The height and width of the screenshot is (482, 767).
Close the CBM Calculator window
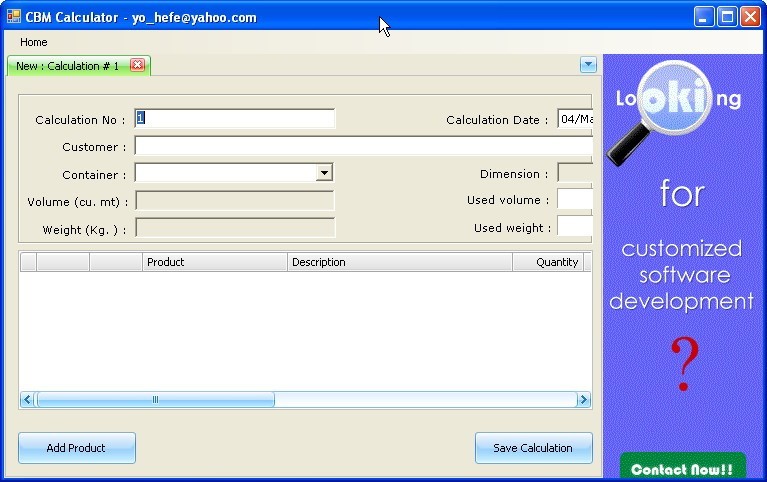click(750, 17)
